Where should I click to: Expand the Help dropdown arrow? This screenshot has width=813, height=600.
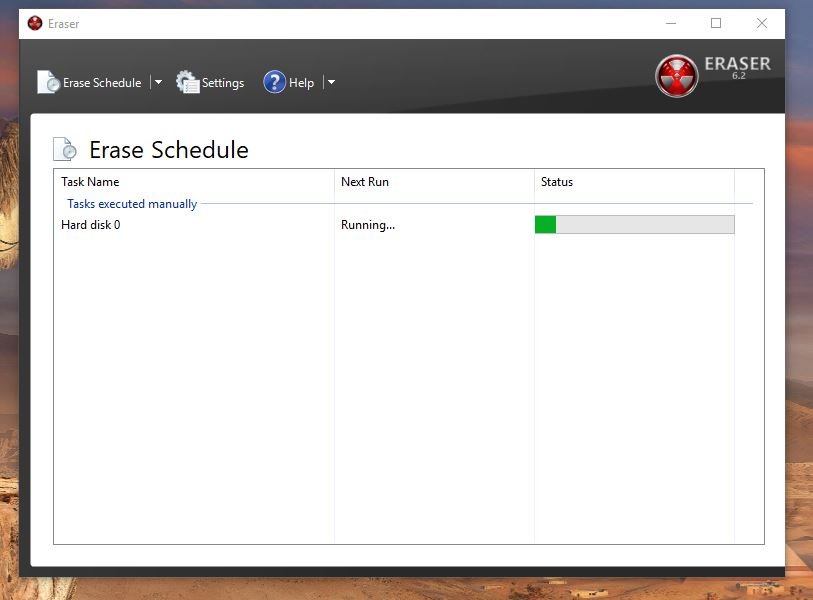click(x=331, y=82)
